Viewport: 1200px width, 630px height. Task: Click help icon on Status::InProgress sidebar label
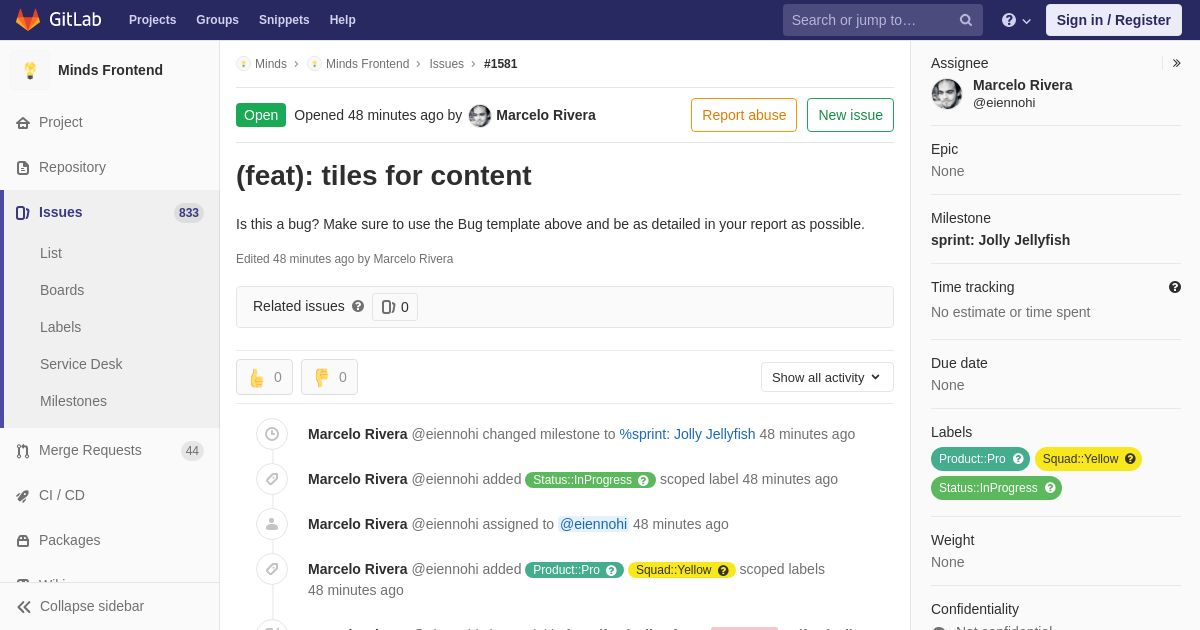(1050, 488)
